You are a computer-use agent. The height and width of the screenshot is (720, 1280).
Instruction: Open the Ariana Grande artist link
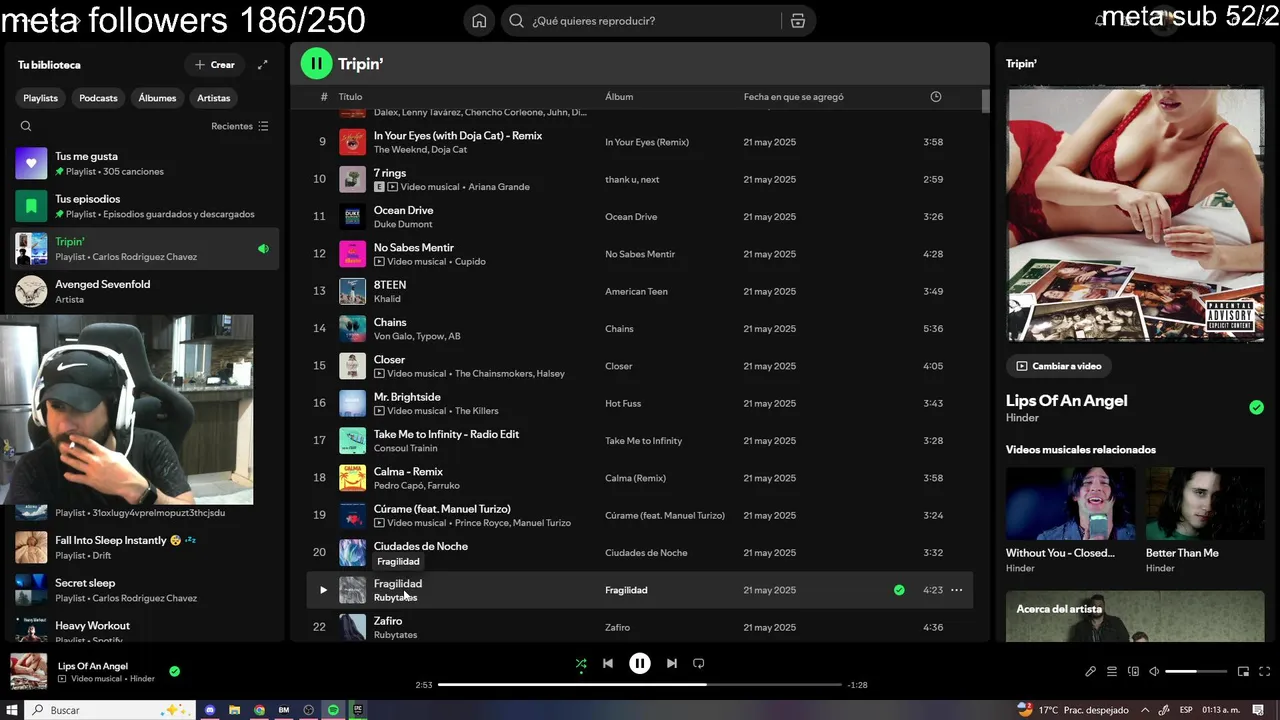click(x=499, y=187)
